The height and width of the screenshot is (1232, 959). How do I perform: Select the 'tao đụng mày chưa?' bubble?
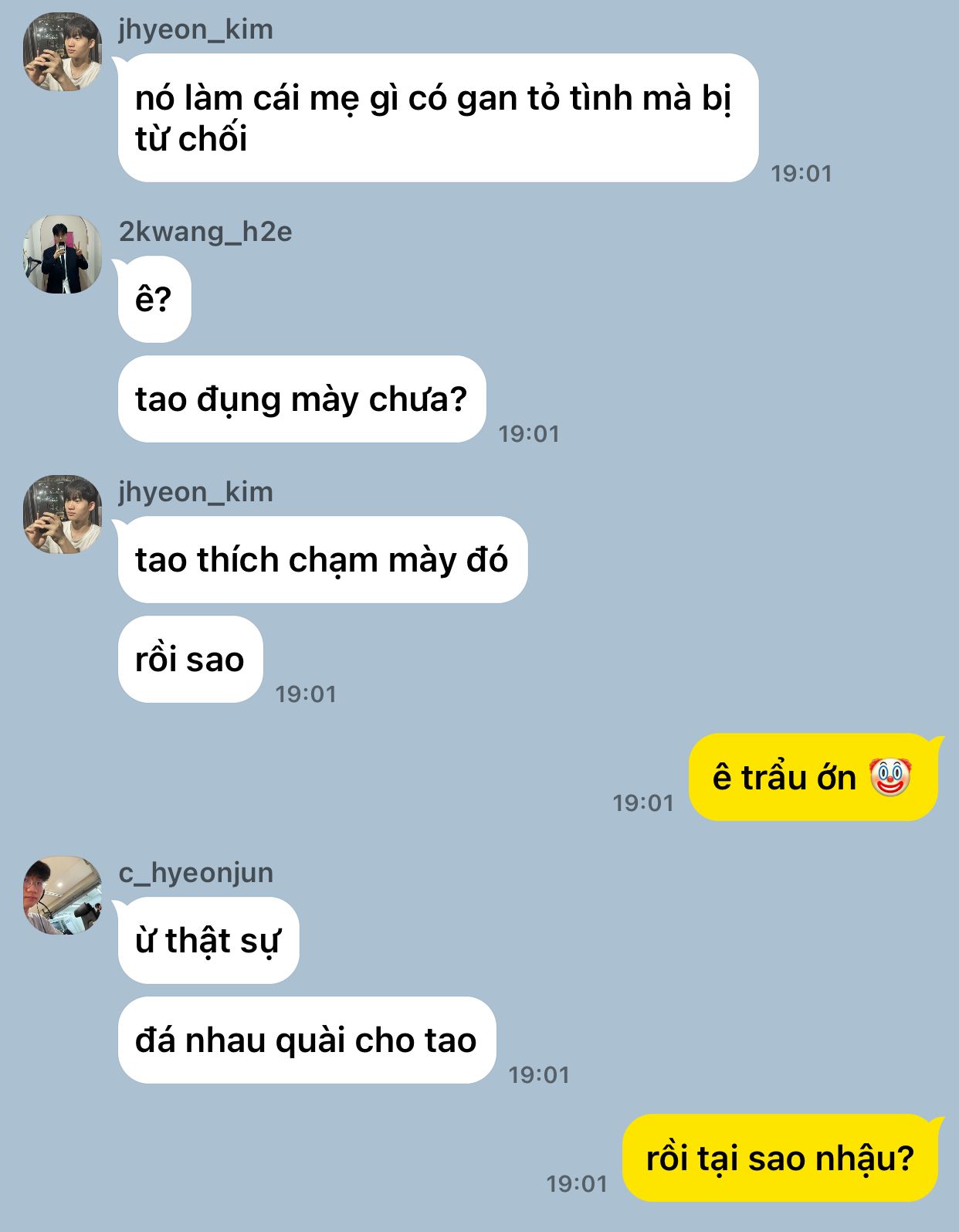302,399
